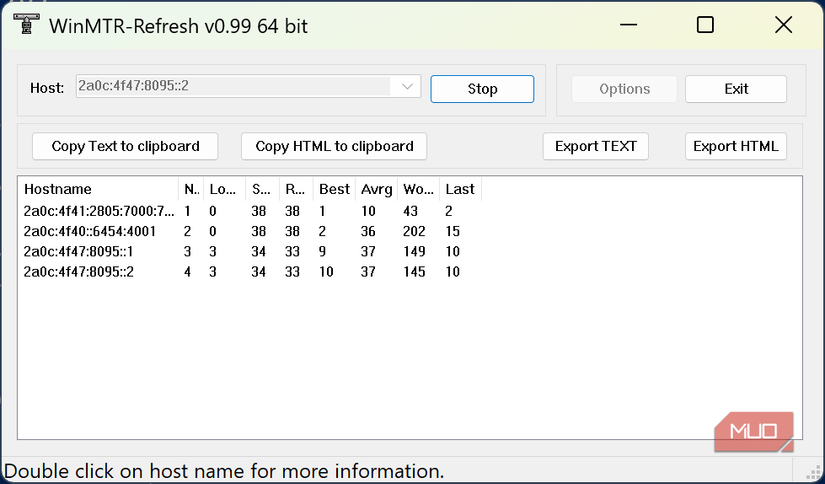The image size is (825, 484).
Task: Click the Export TEXT button
Action: tap(596, 146)
